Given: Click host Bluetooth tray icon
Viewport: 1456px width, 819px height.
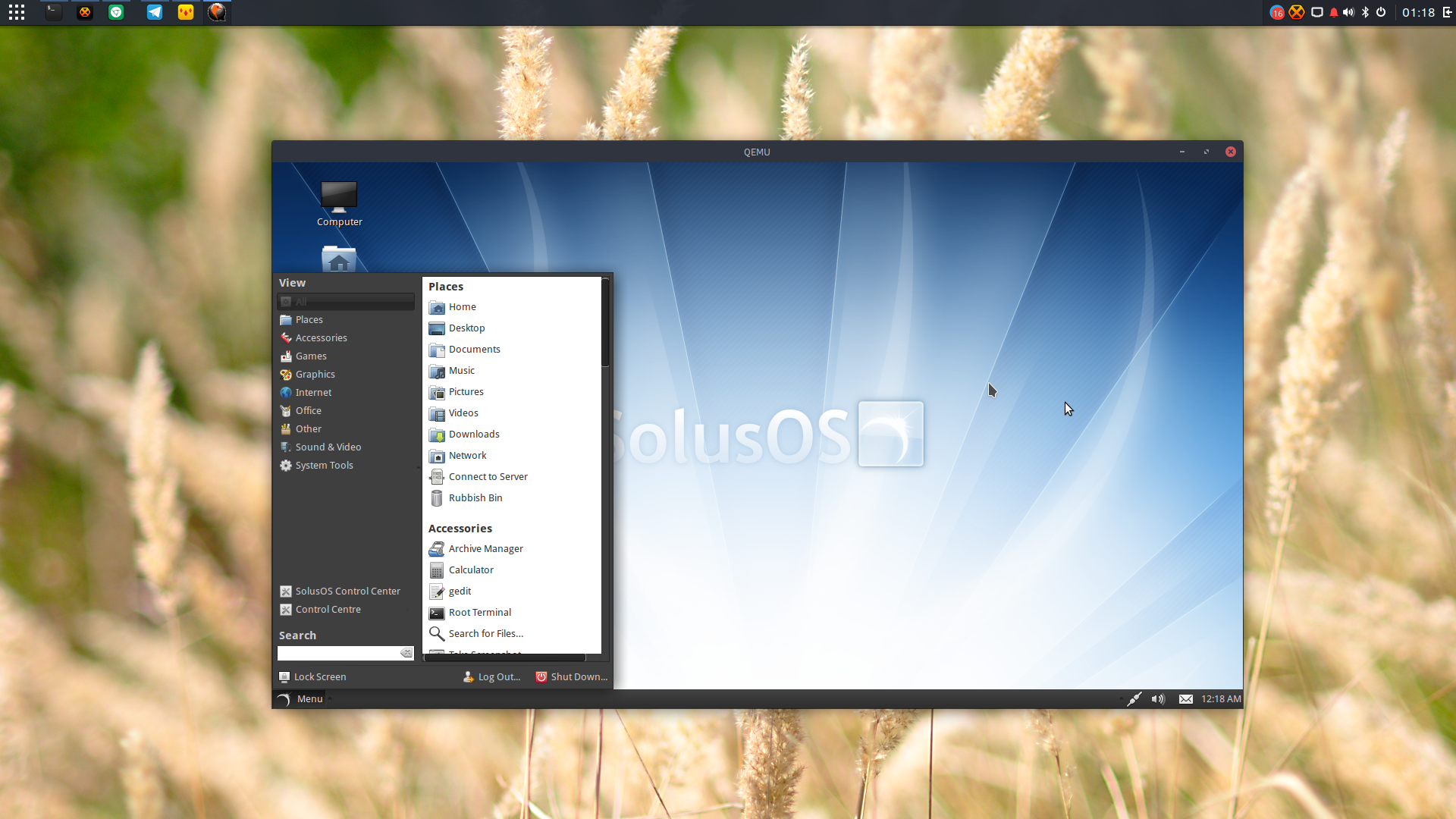Looking at the screenshot, I should pos(1365,12).
